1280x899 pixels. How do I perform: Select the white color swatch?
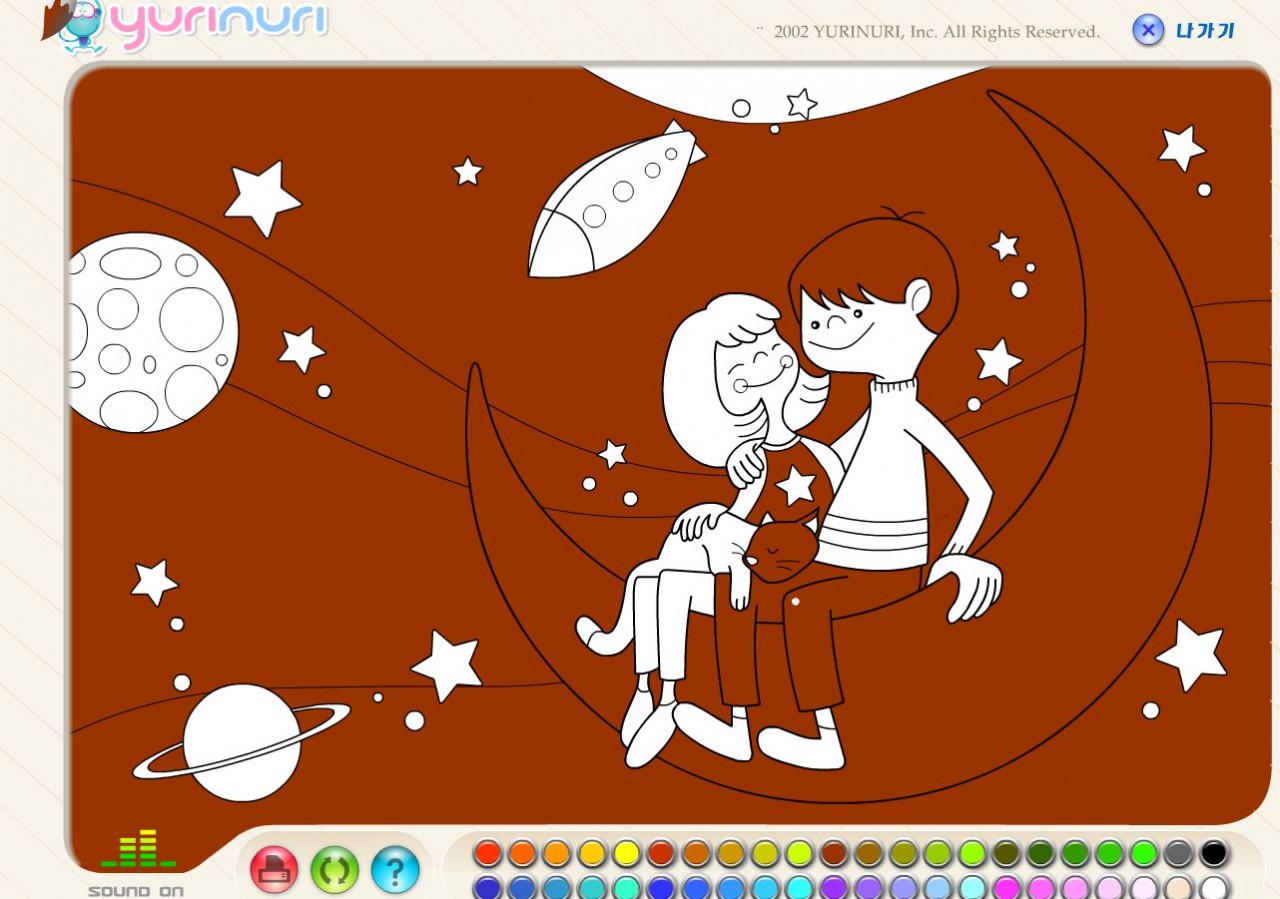point(1213,888)
